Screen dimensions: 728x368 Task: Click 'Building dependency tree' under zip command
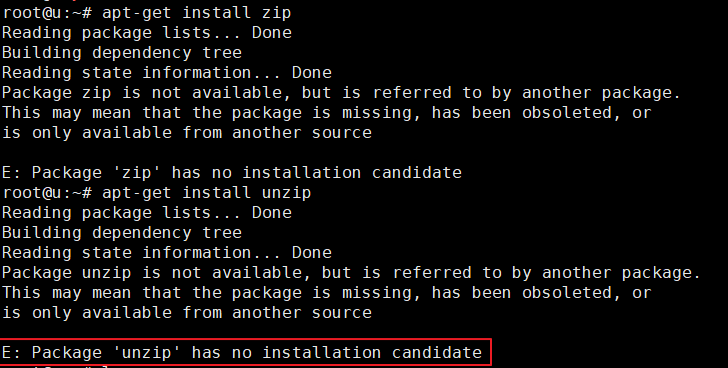coord(122,53)
